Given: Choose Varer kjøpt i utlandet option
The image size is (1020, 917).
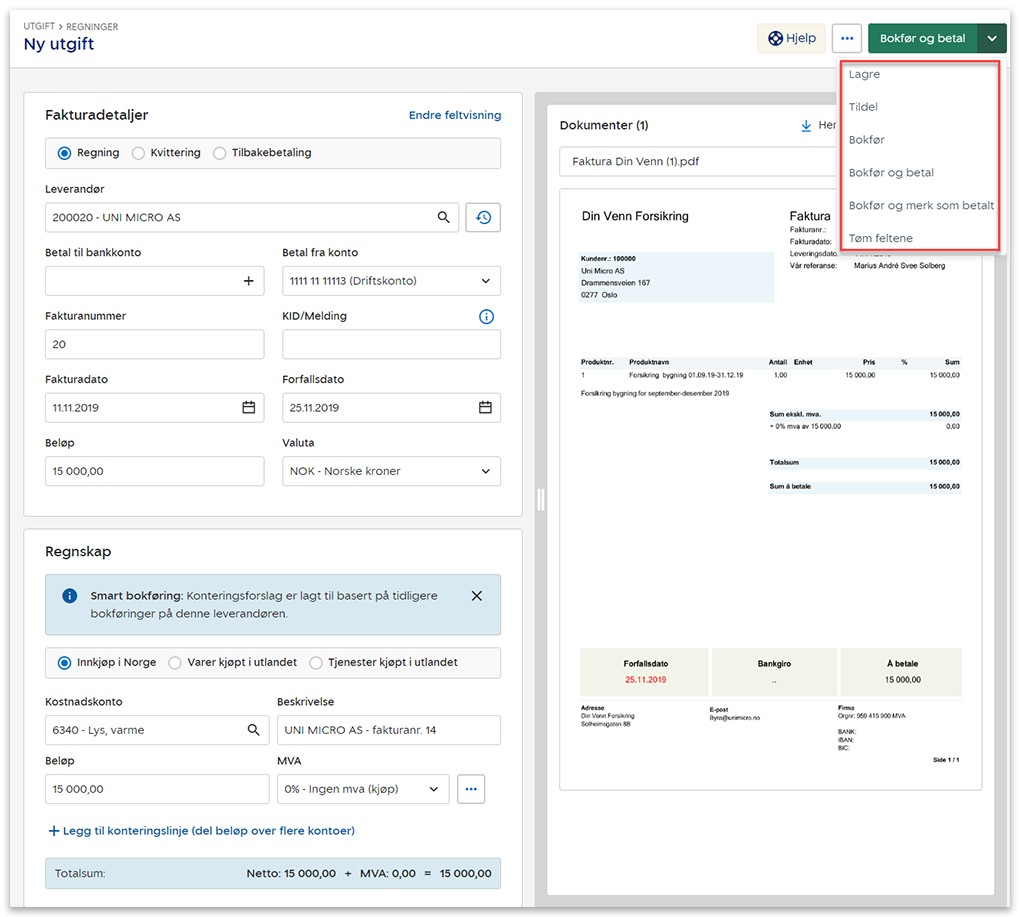Looking at the screenshot, I should (x=175, y=662).
